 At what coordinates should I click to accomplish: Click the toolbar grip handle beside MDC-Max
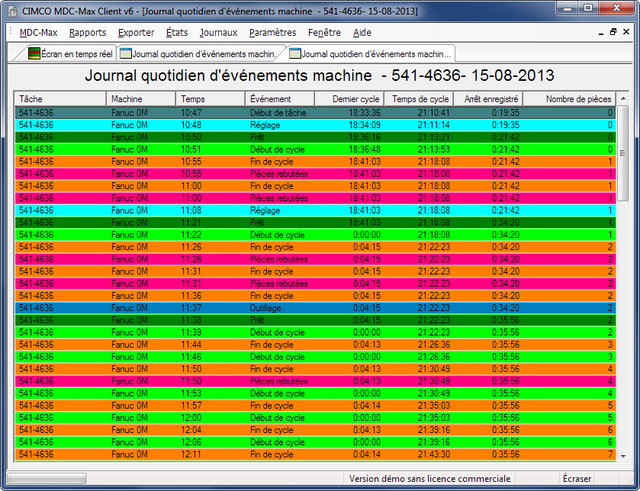click(11, 32)
